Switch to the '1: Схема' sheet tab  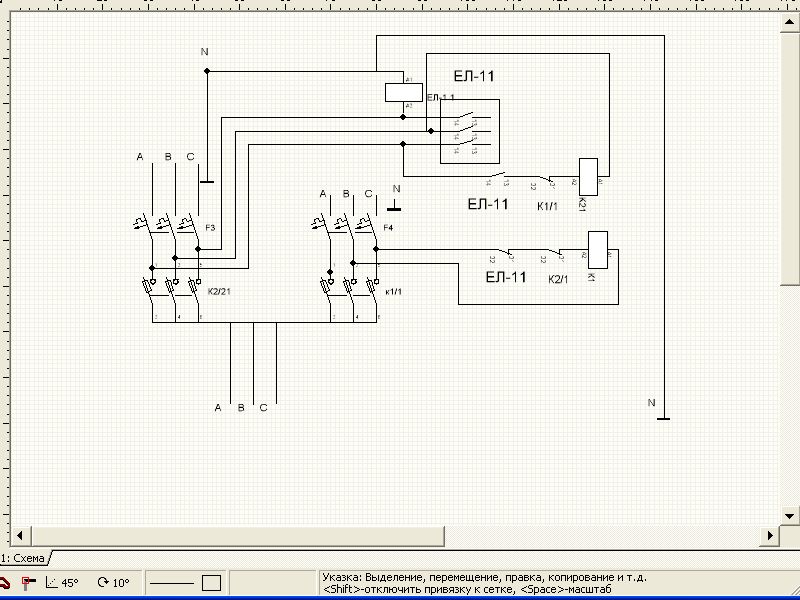(x=24, y=557)
